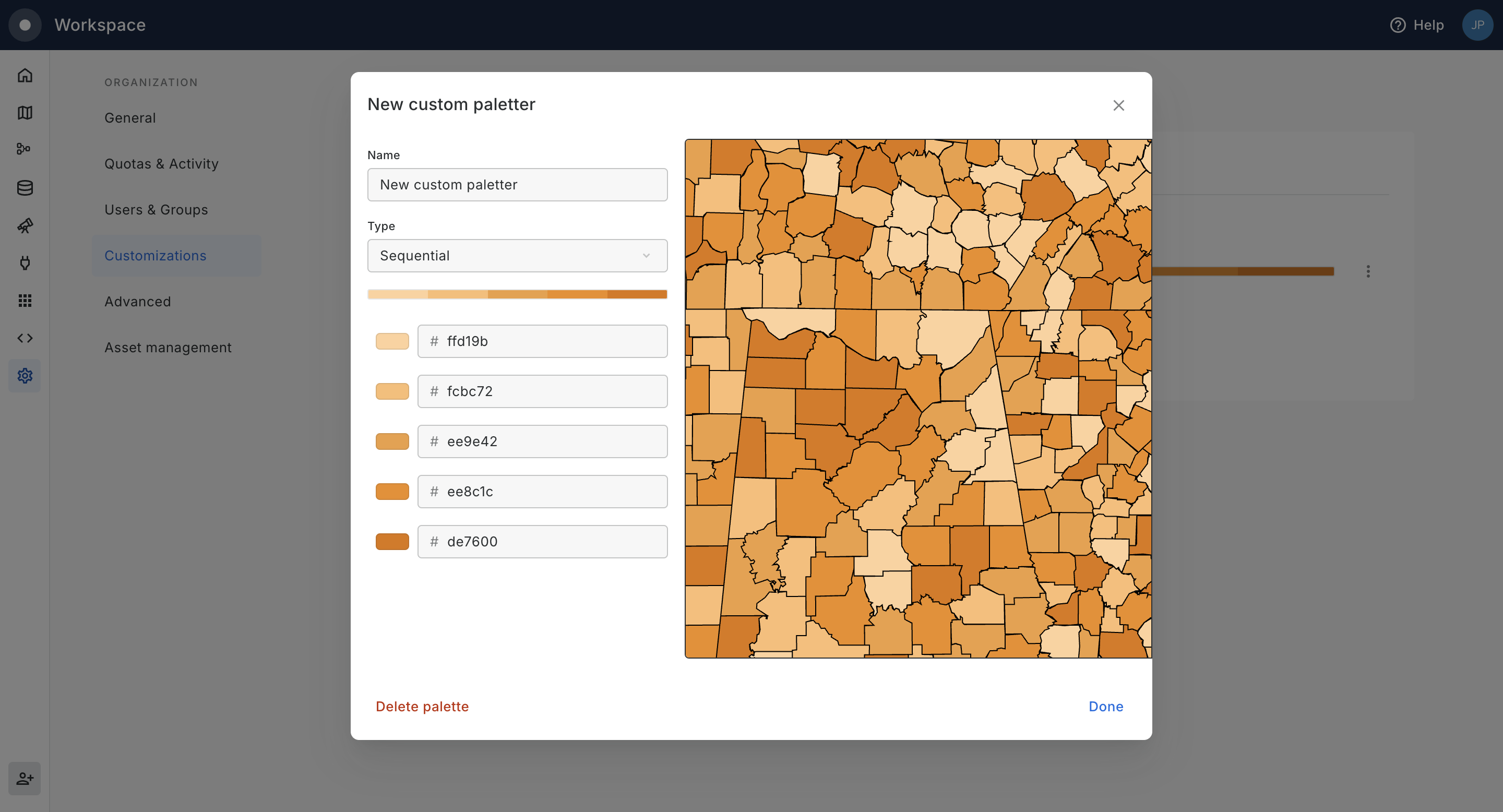The image size is (1503, 812).
Task: Go to Users & Groups section
Action: click(156, 209)
